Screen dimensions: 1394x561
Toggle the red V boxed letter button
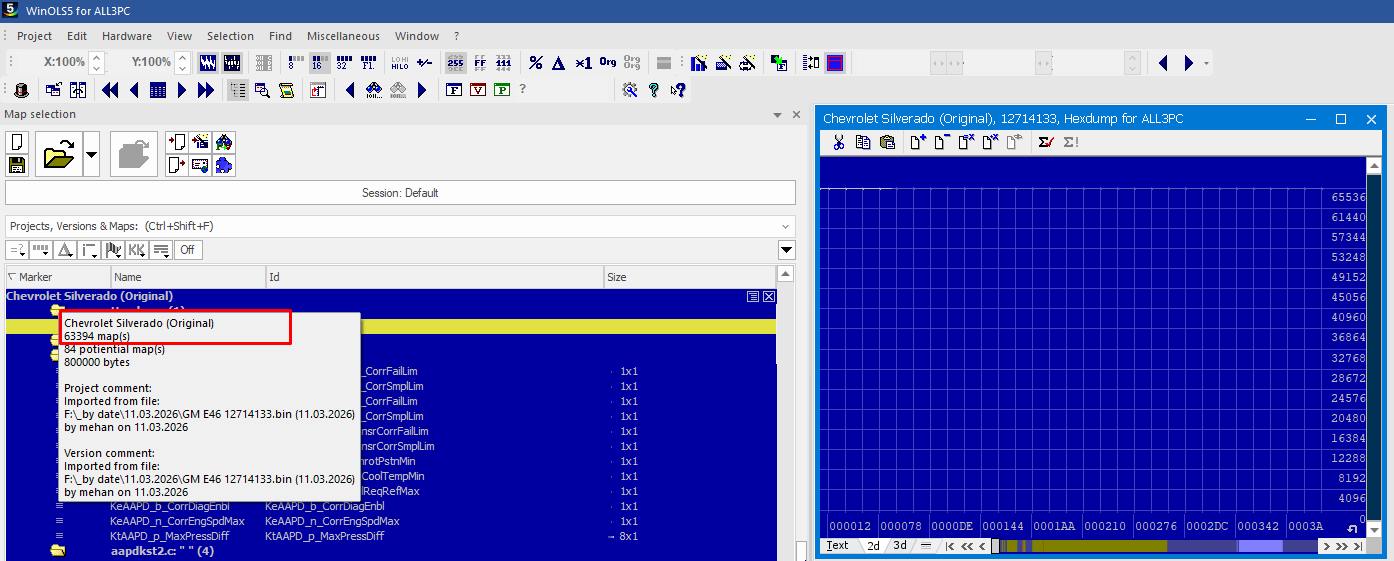coord(478,90)
